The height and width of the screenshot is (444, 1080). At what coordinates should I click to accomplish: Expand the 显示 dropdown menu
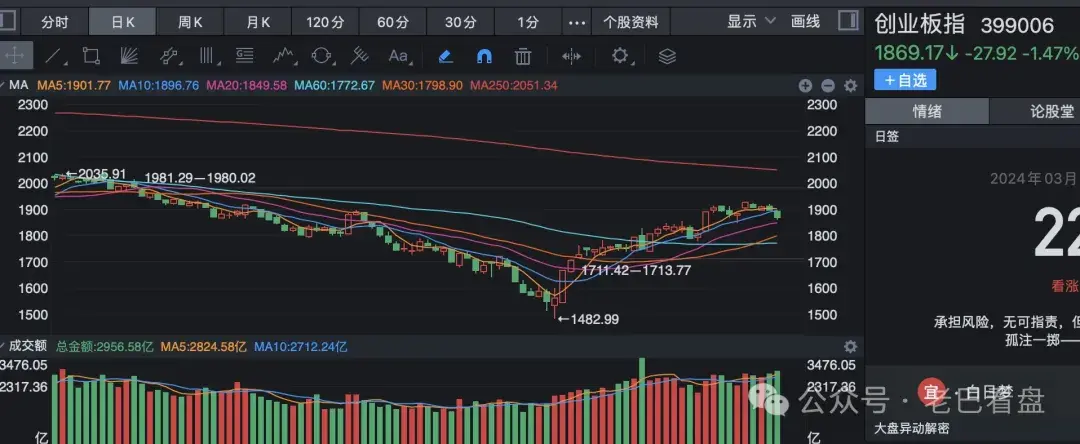(751, 21)
